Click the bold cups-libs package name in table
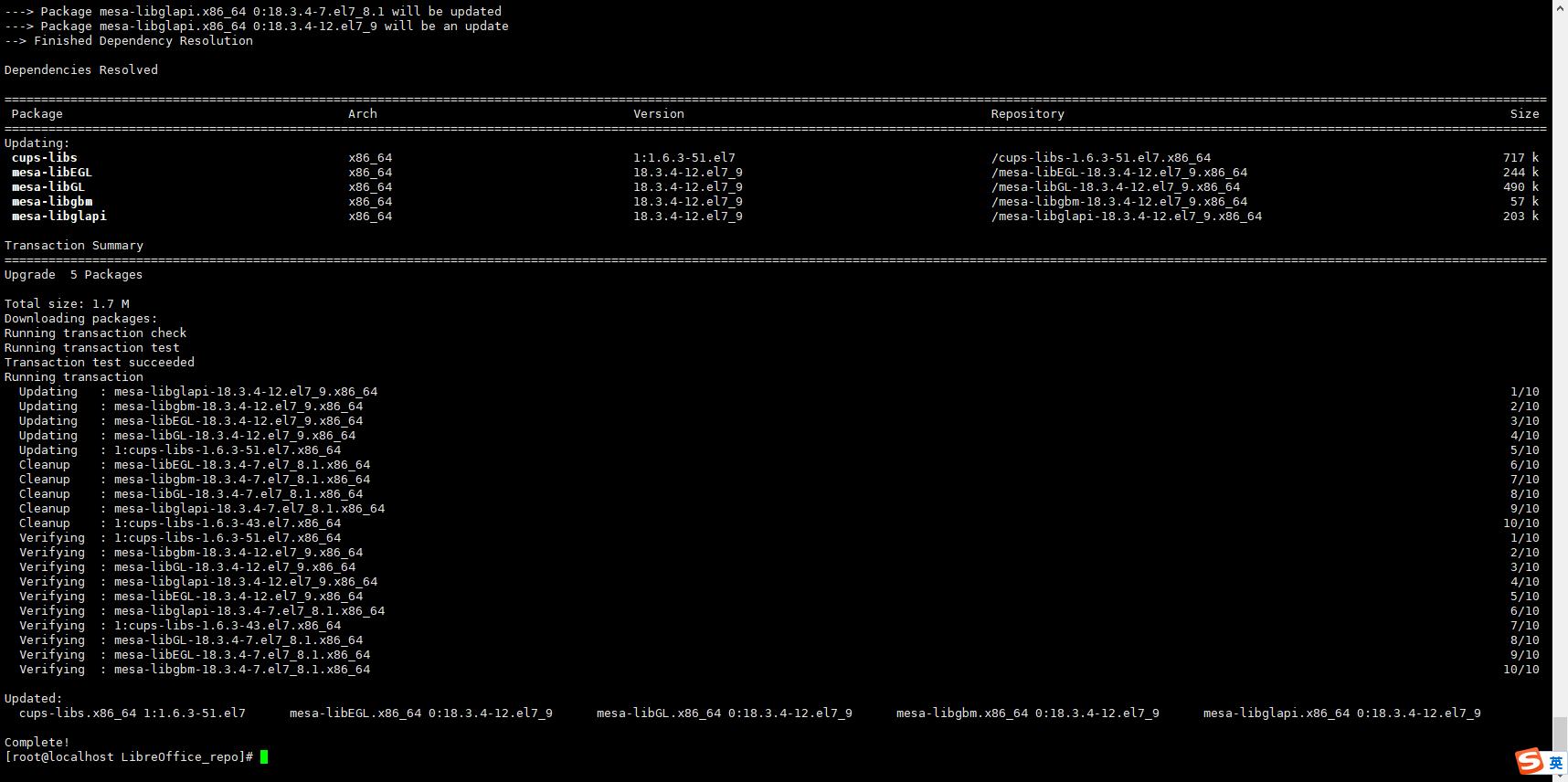 44,157
